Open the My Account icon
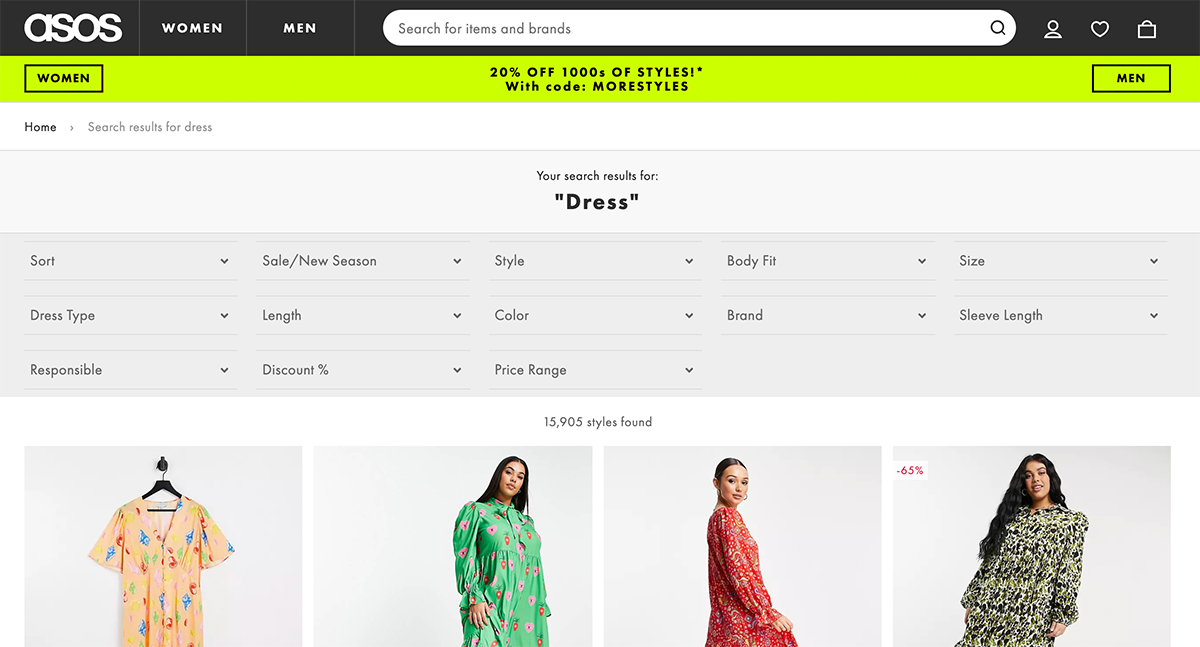The image size is (1200, 647). (1052, 28)
